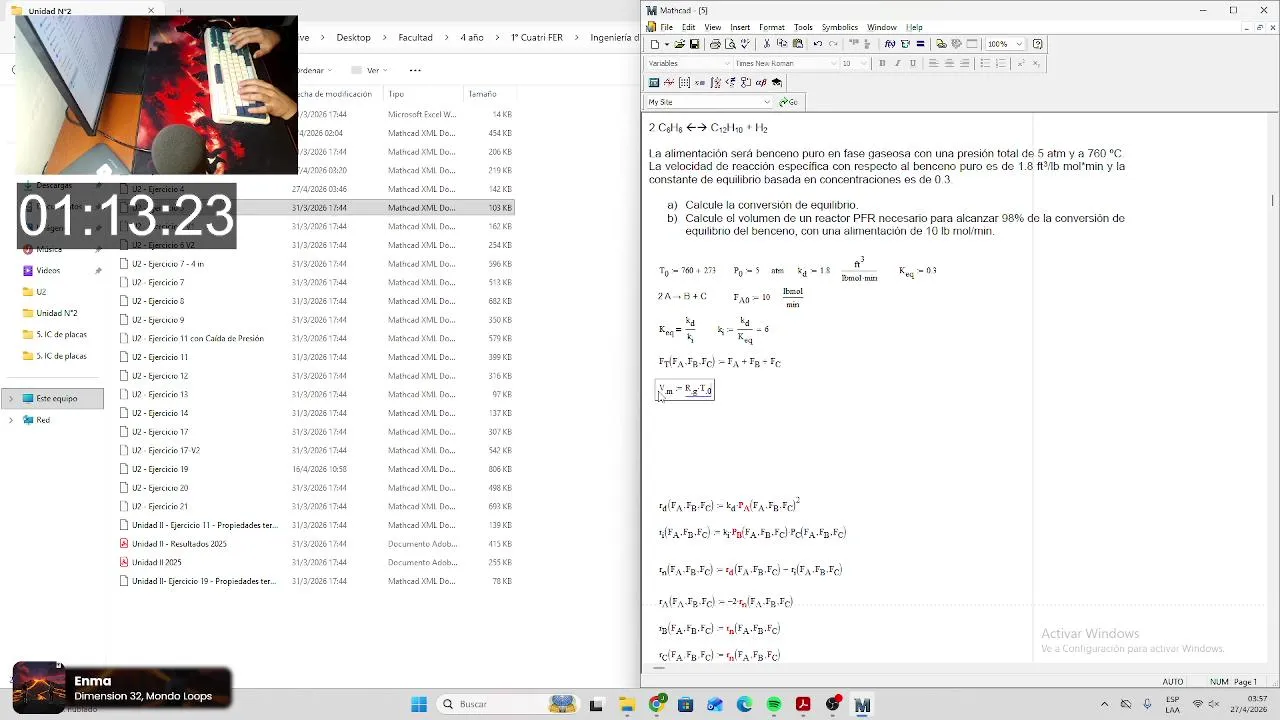This screenshot has width=1280, height=720.
Task: Cut the selected region
Action: pyautogui.click(x=766, y=44)
